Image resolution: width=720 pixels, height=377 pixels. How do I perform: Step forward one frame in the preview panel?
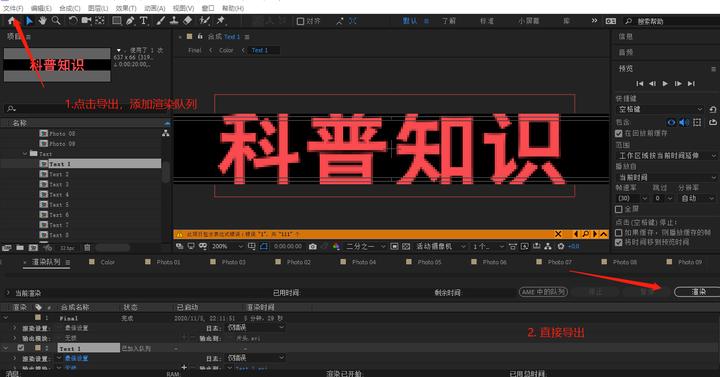click(678, 84)
